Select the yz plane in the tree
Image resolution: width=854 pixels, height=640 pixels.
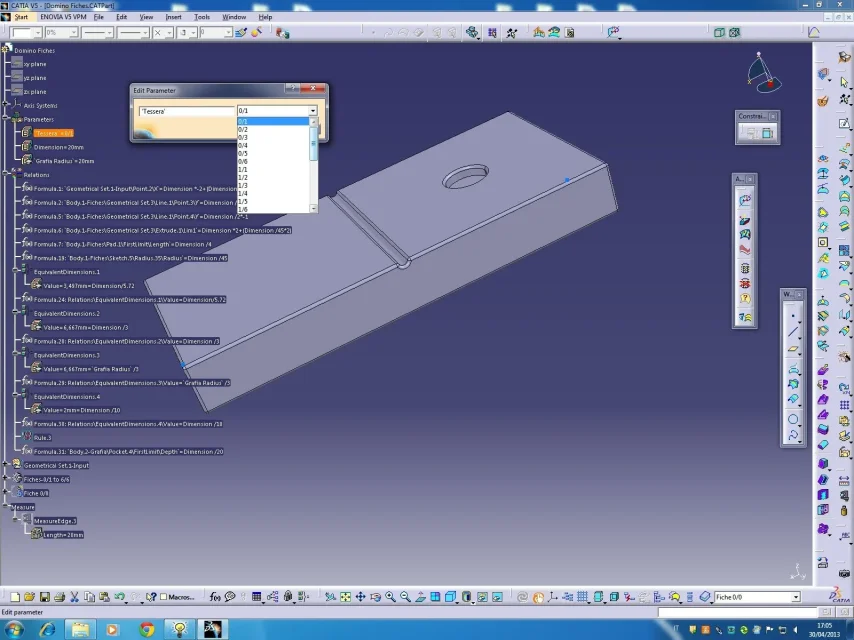pyautogui.click(x=35, y=78)
